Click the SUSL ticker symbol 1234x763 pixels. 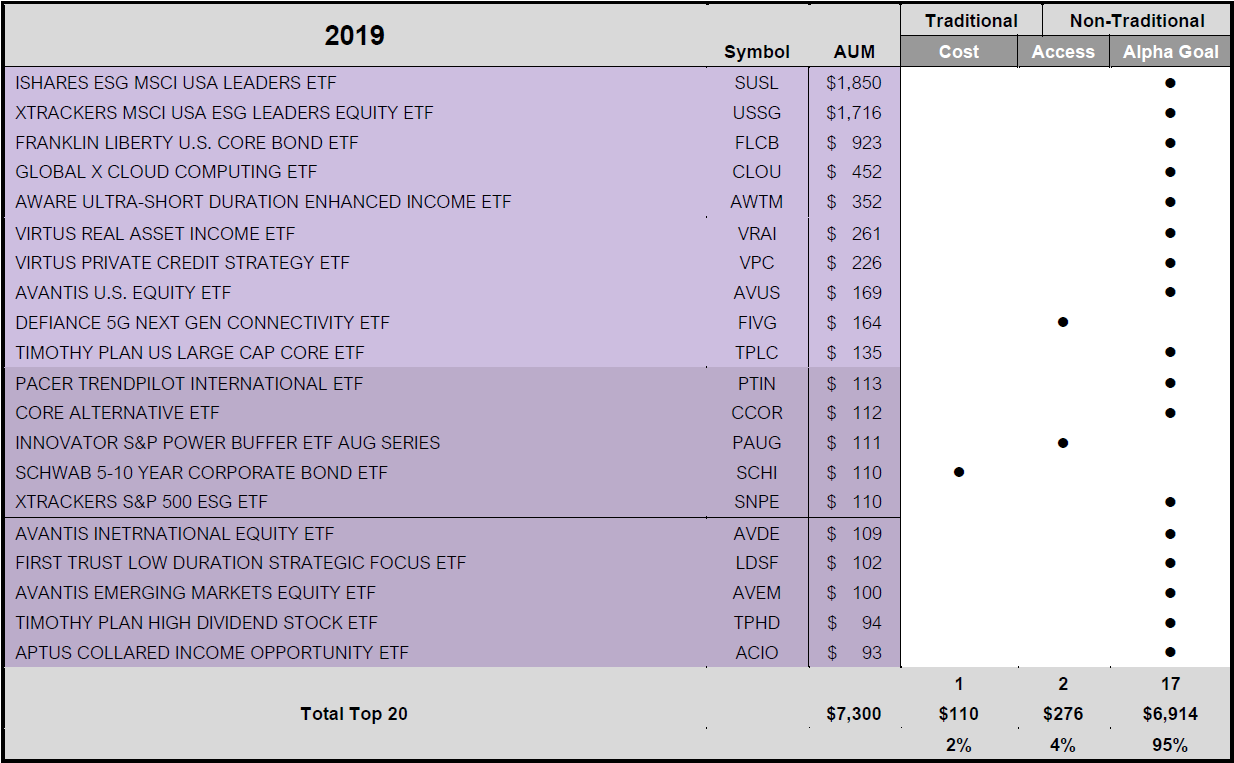pyautogui.click(x=756, y=83)
